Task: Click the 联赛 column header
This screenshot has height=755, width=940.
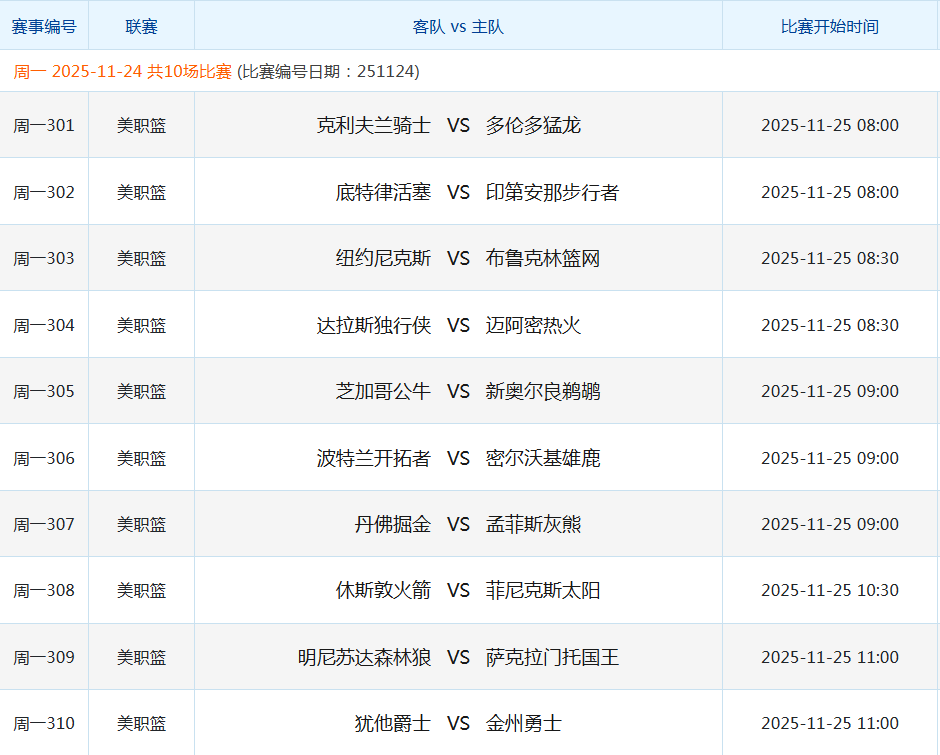Action: [x=141, y=26]
